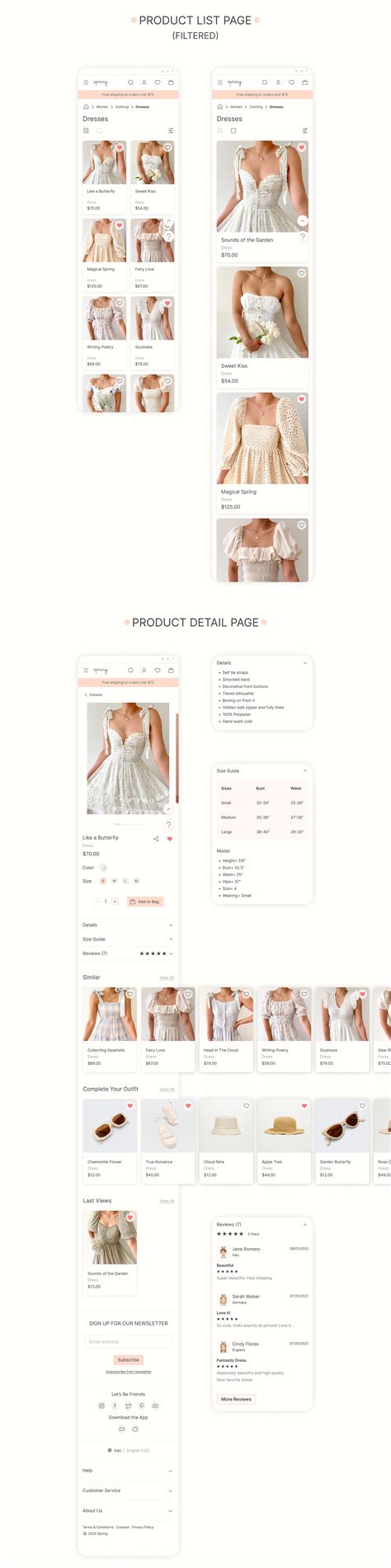
Task: Open filter icon in single-column list page
Action: [x=304, y=130]
